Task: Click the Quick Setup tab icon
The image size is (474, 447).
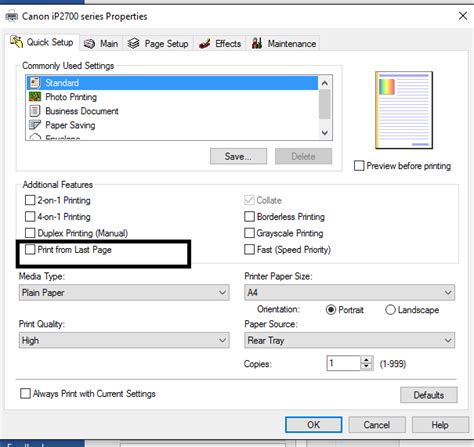Action: coord(16,42)
